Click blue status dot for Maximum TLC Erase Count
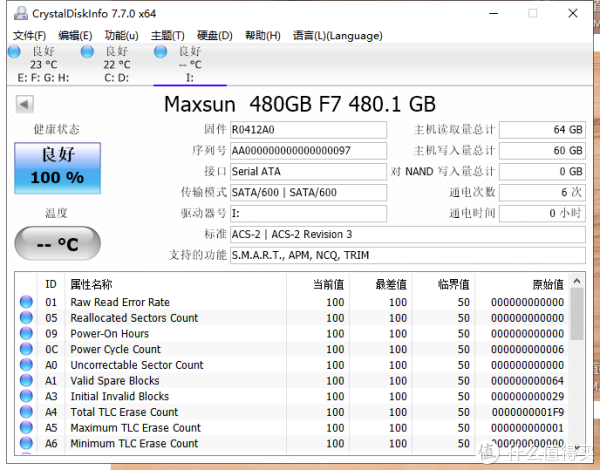Image resolution: width=600 pixels, height=470 pixels. (x=26, y=428)
